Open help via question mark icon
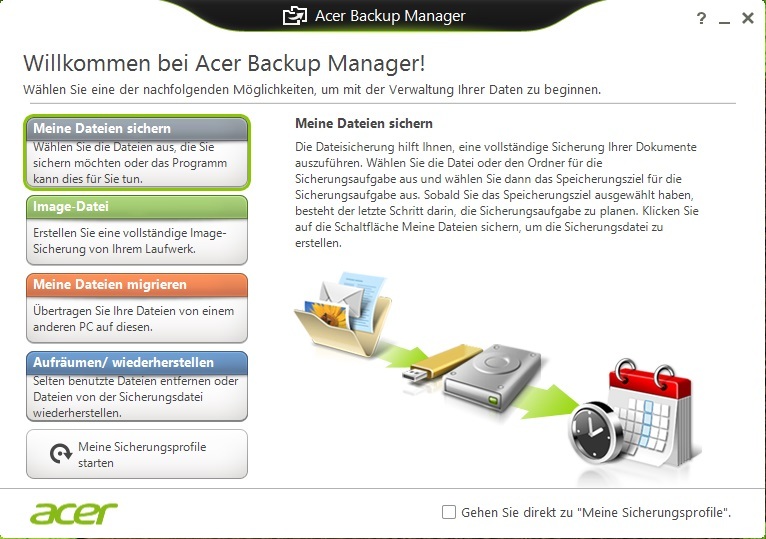Viewport: 766px width, 539px height. 701,18
